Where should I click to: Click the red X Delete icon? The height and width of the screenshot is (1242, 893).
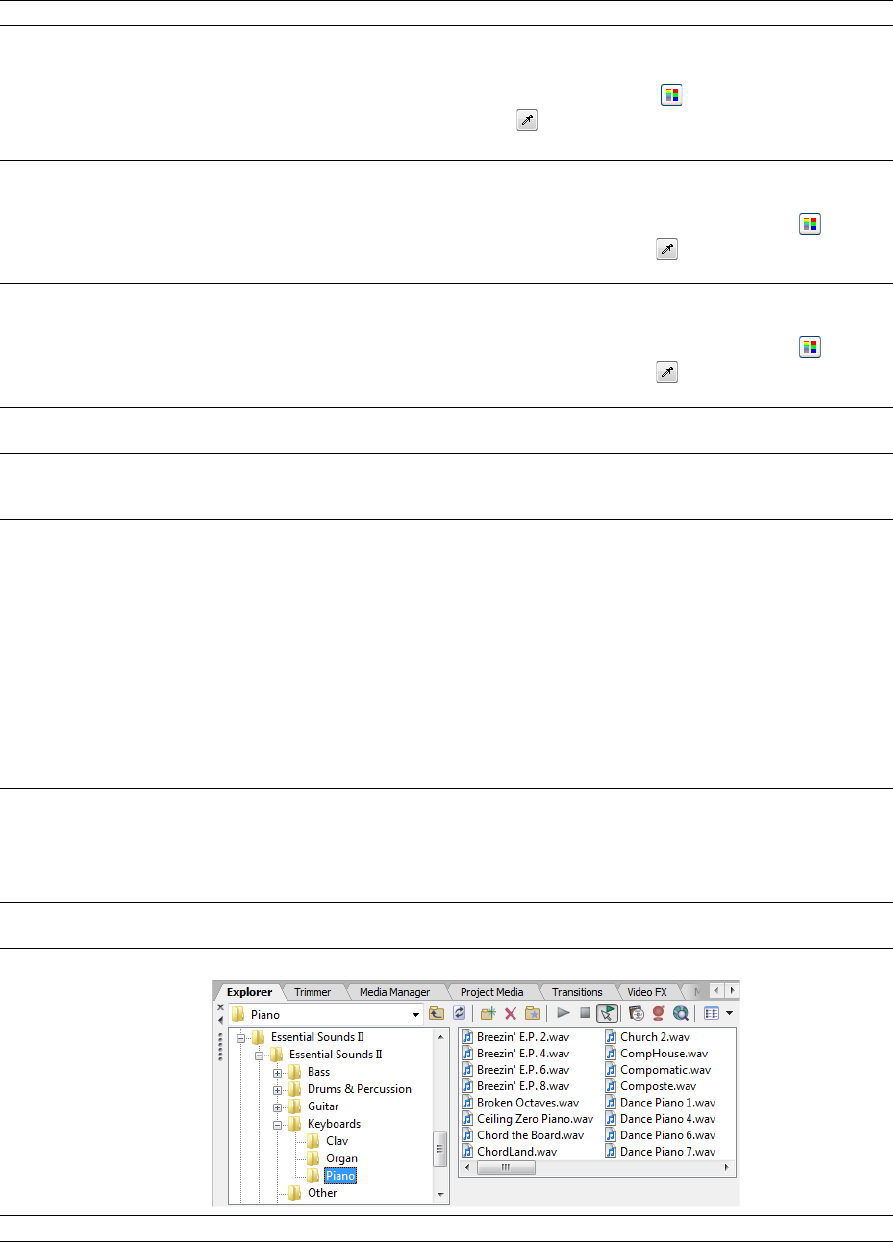click(x=510, y=1013)
